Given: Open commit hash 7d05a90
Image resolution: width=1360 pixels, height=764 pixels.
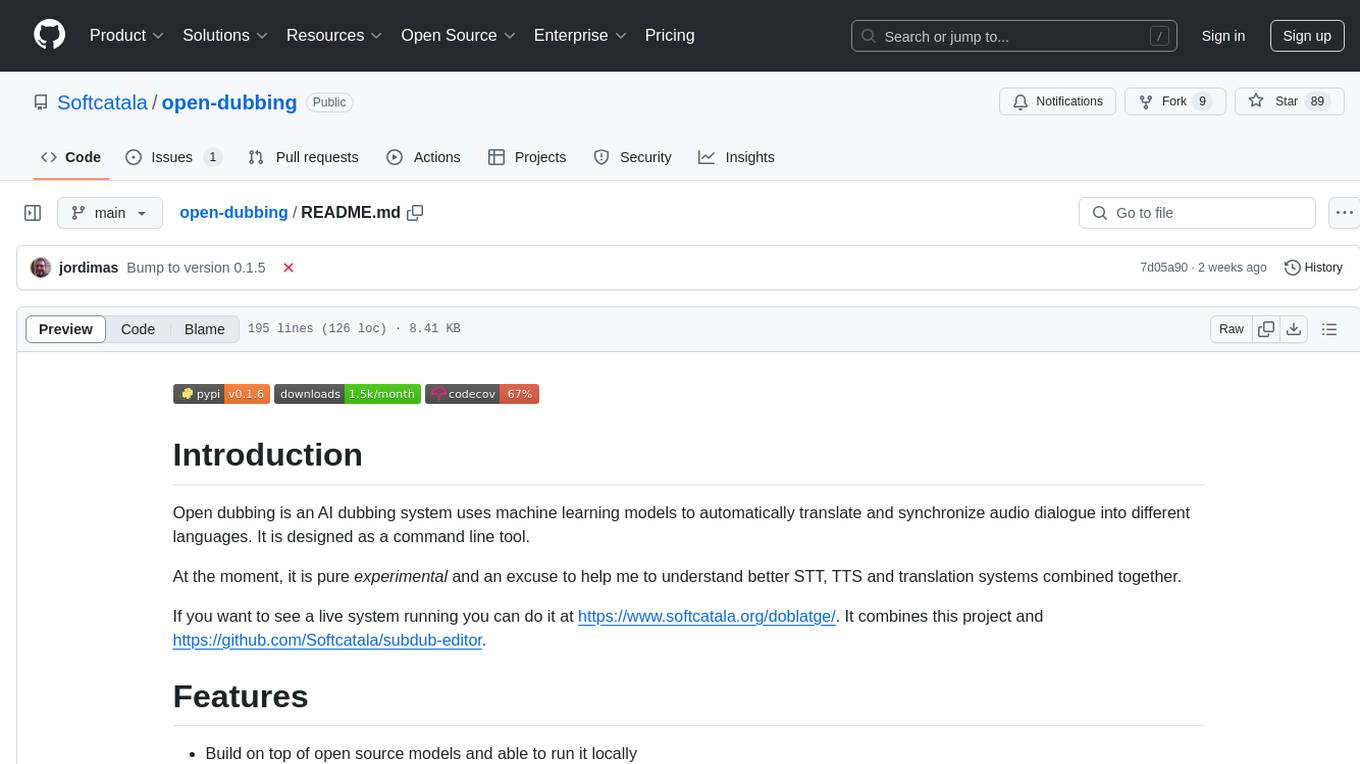Looking at the screenshot, I should point(1164,268).
